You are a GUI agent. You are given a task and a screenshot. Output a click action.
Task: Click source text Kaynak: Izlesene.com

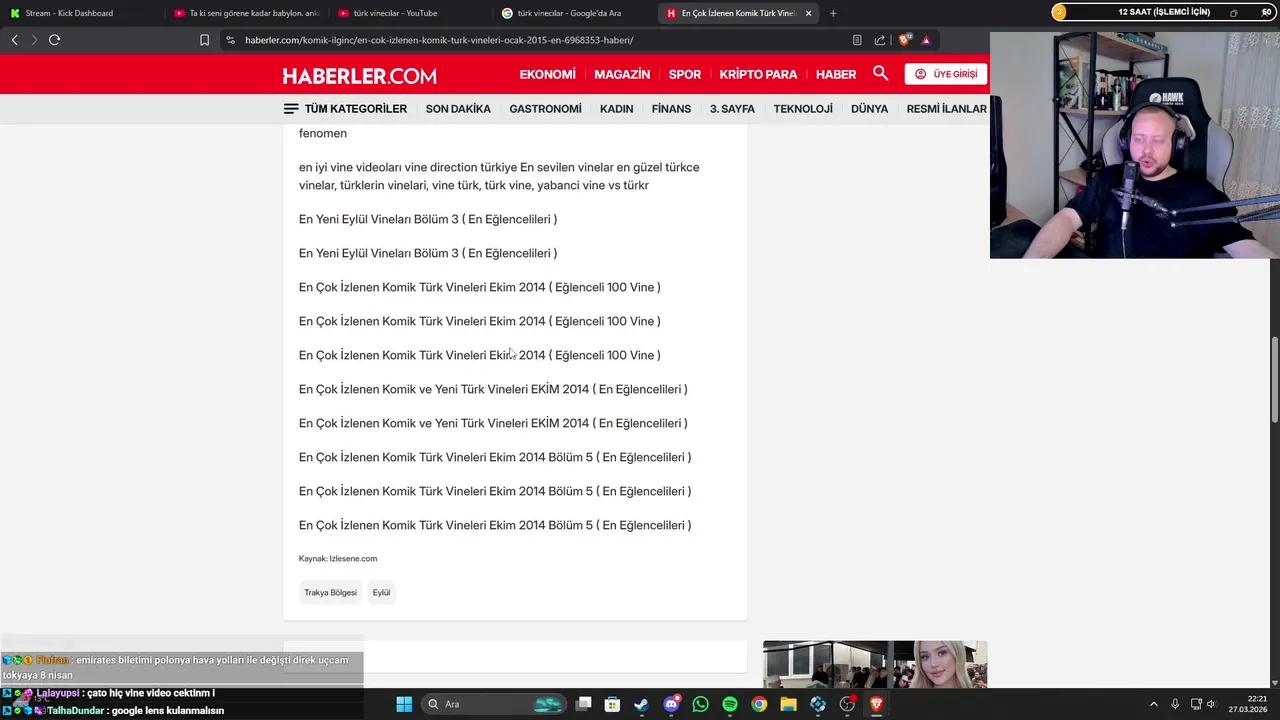(x=338, y=558)
